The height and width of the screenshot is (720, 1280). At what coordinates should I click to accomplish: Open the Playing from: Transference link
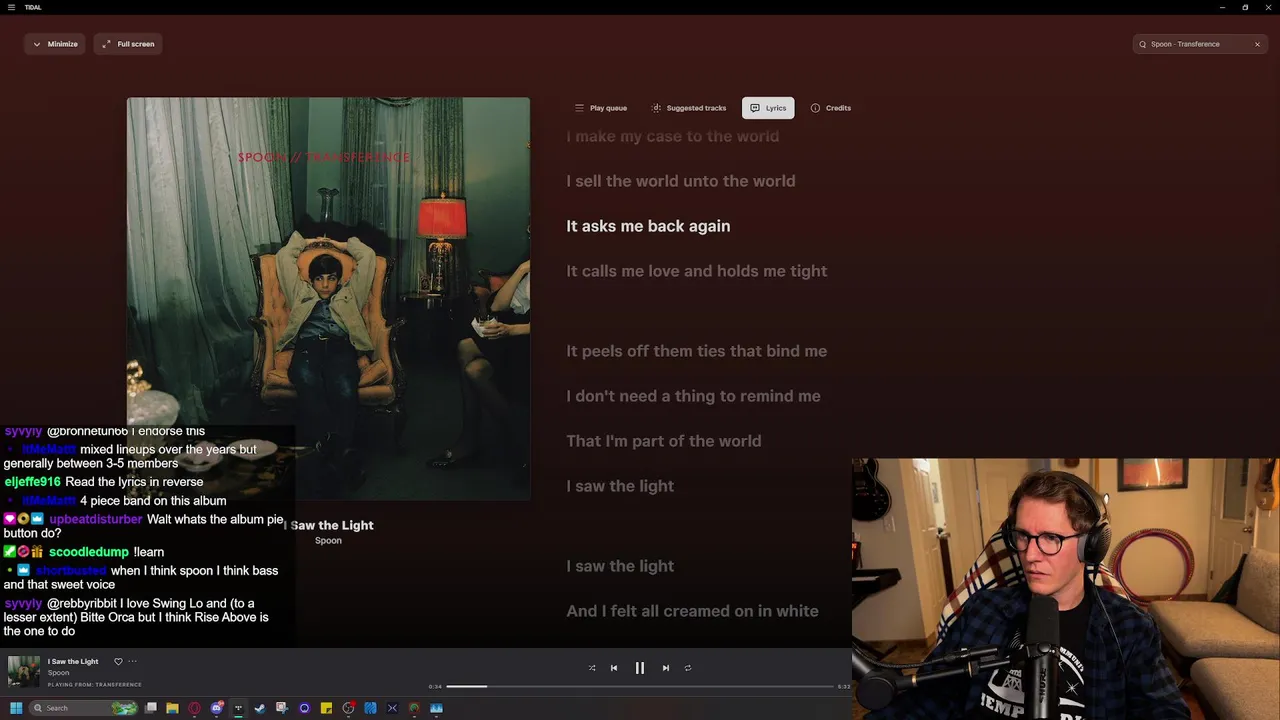pyautogui.click(x=94, y=685)
